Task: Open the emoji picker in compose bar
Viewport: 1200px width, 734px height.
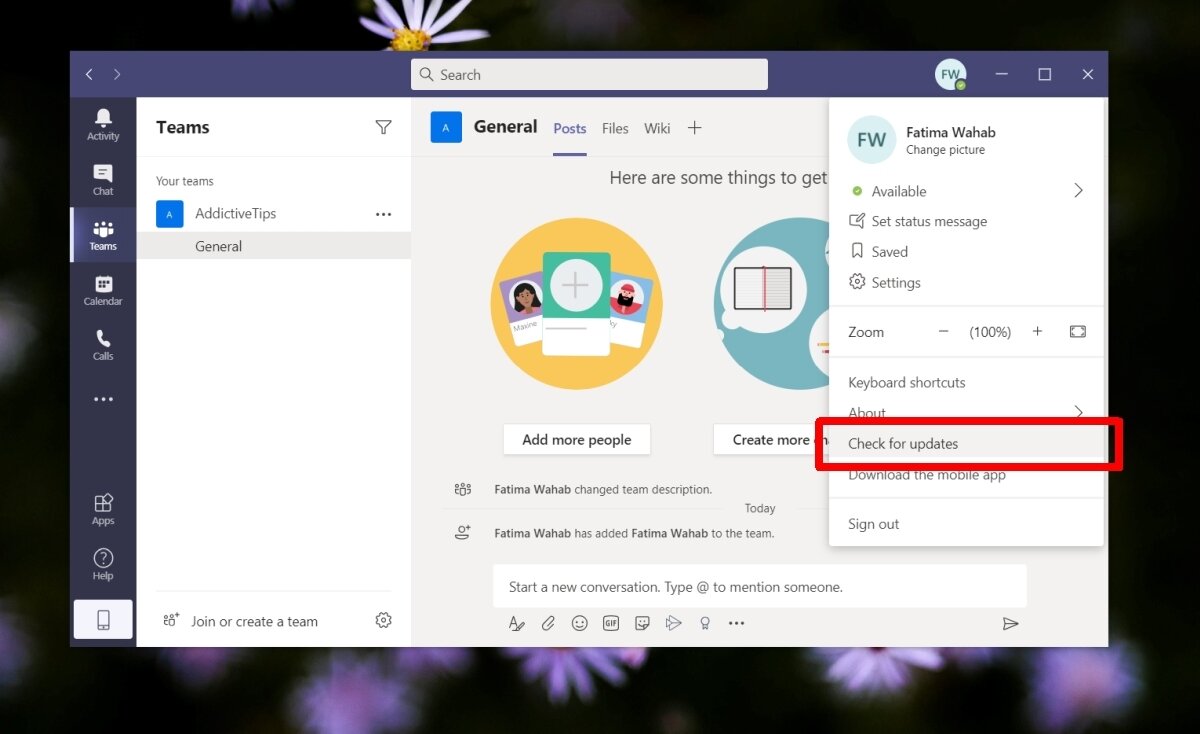Action: 579,623
